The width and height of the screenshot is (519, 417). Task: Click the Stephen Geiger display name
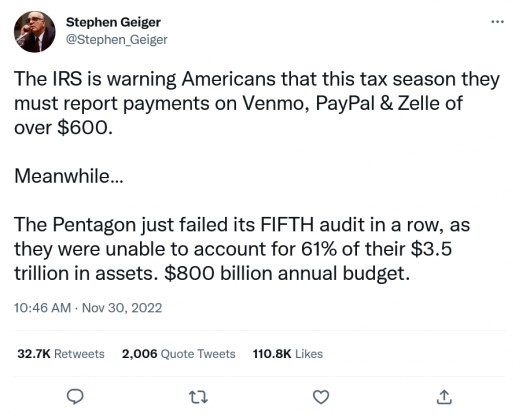click(113, 22)
